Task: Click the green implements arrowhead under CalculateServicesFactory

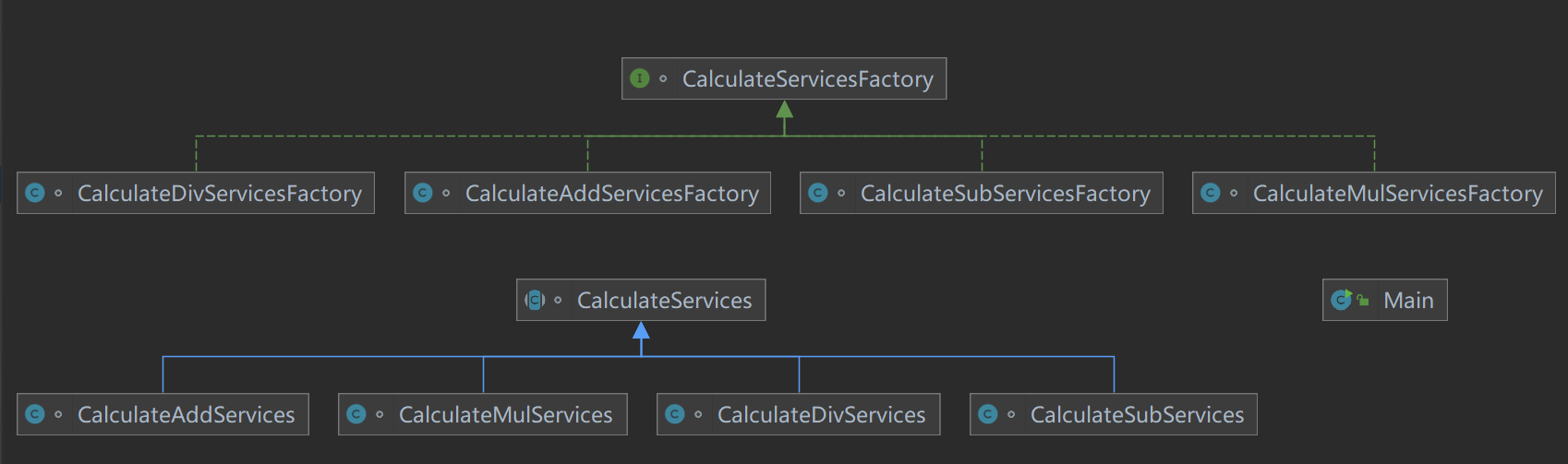Action: coord(784,110)
